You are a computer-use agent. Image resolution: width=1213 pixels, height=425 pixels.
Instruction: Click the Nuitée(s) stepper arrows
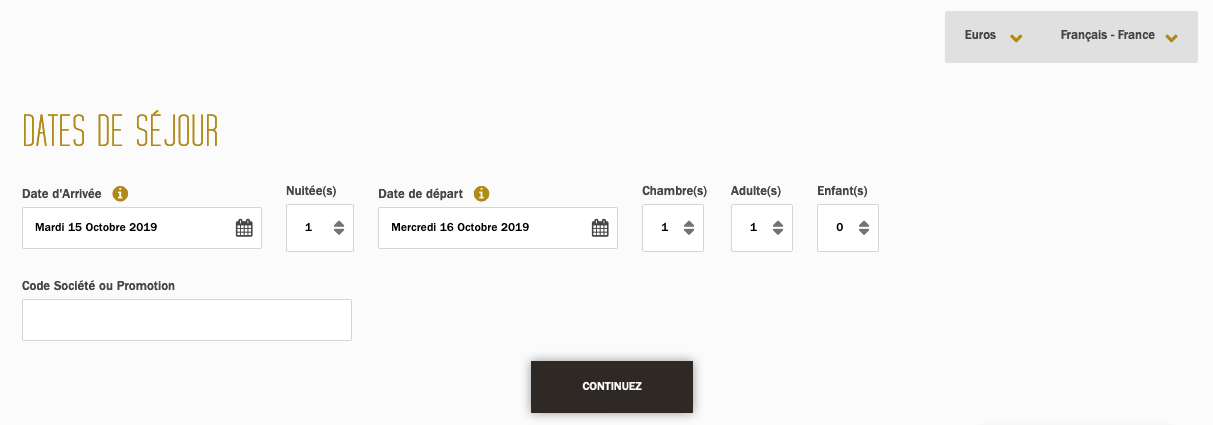(x=339, y=228)
